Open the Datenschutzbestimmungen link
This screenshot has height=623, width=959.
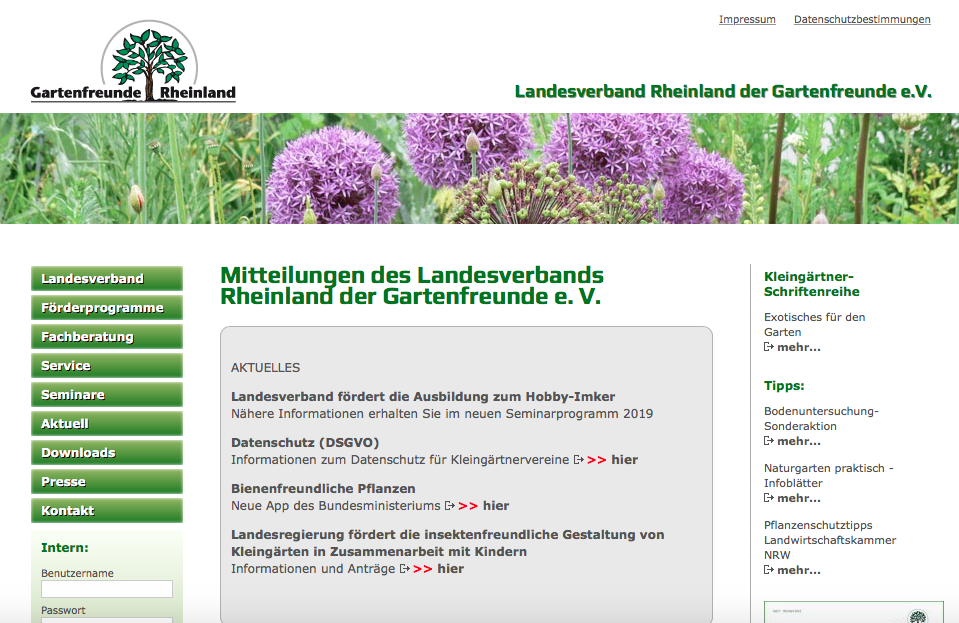(862, 19)
